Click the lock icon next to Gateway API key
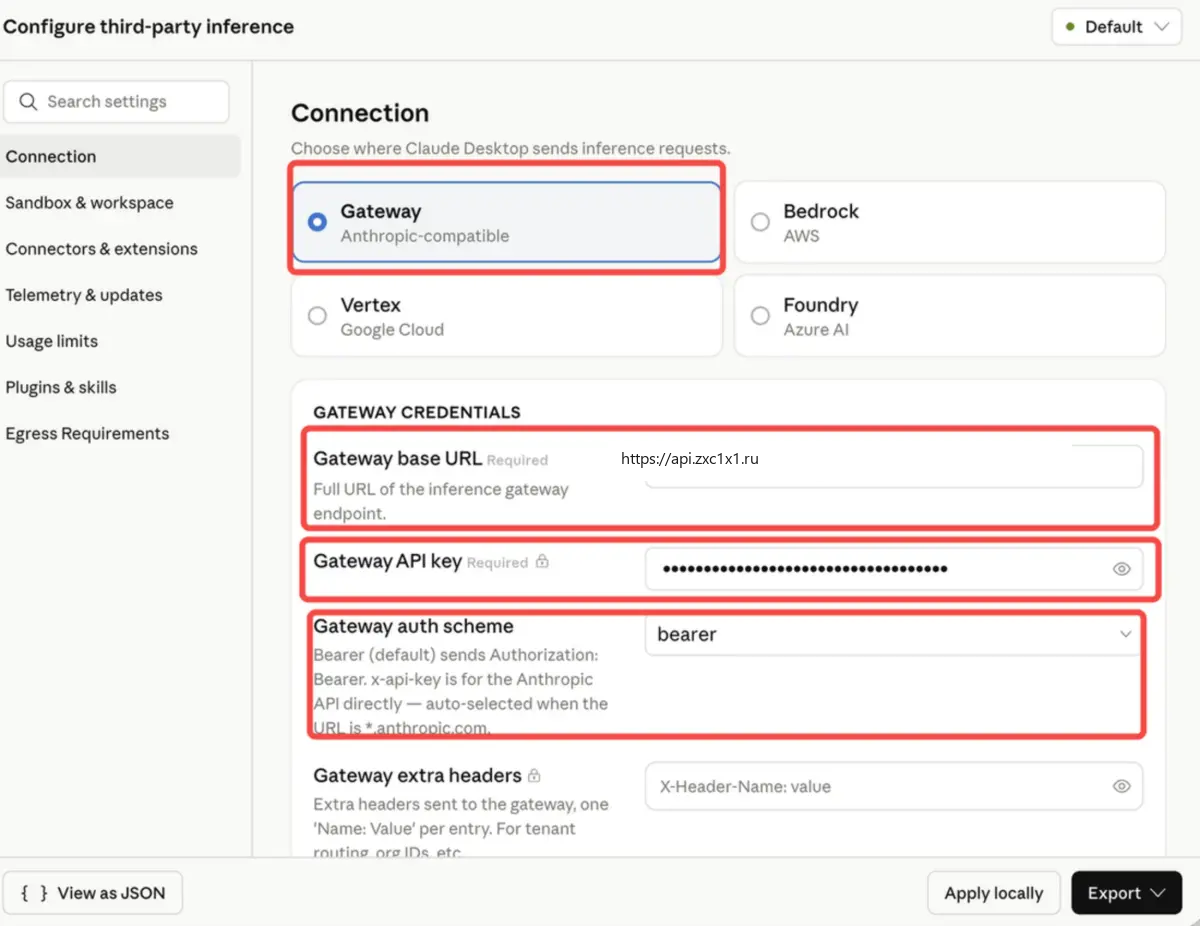Screen dimensions: 1200x926 542,562
